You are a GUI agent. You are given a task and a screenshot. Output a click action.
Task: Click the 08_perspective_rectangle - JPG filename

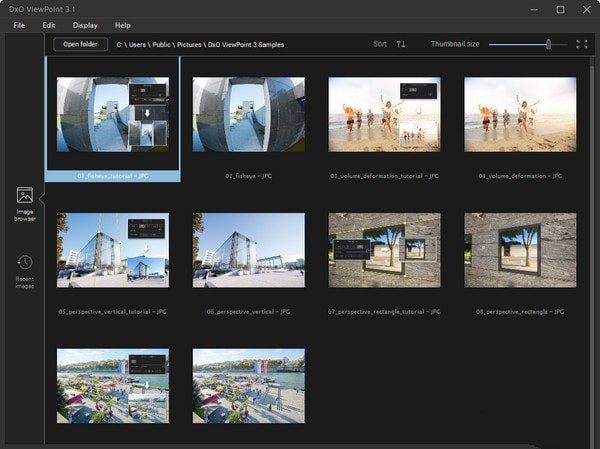[520, 312]
